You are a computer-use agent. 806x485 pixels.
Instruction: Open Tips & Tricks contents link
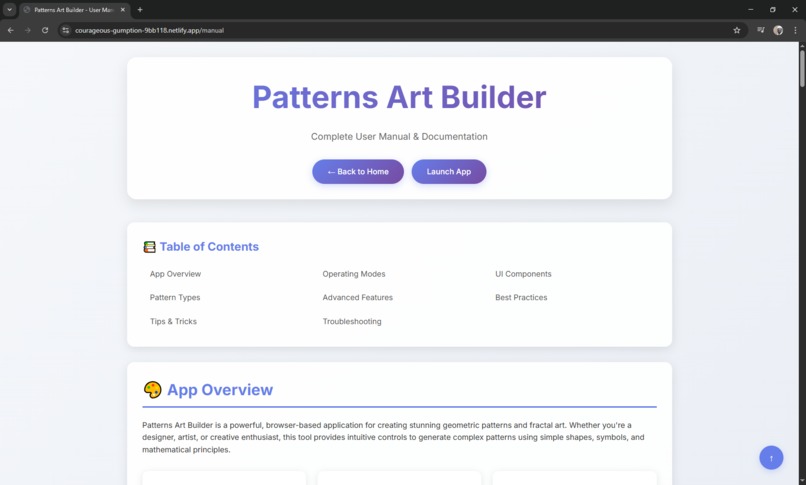[173, 321]
